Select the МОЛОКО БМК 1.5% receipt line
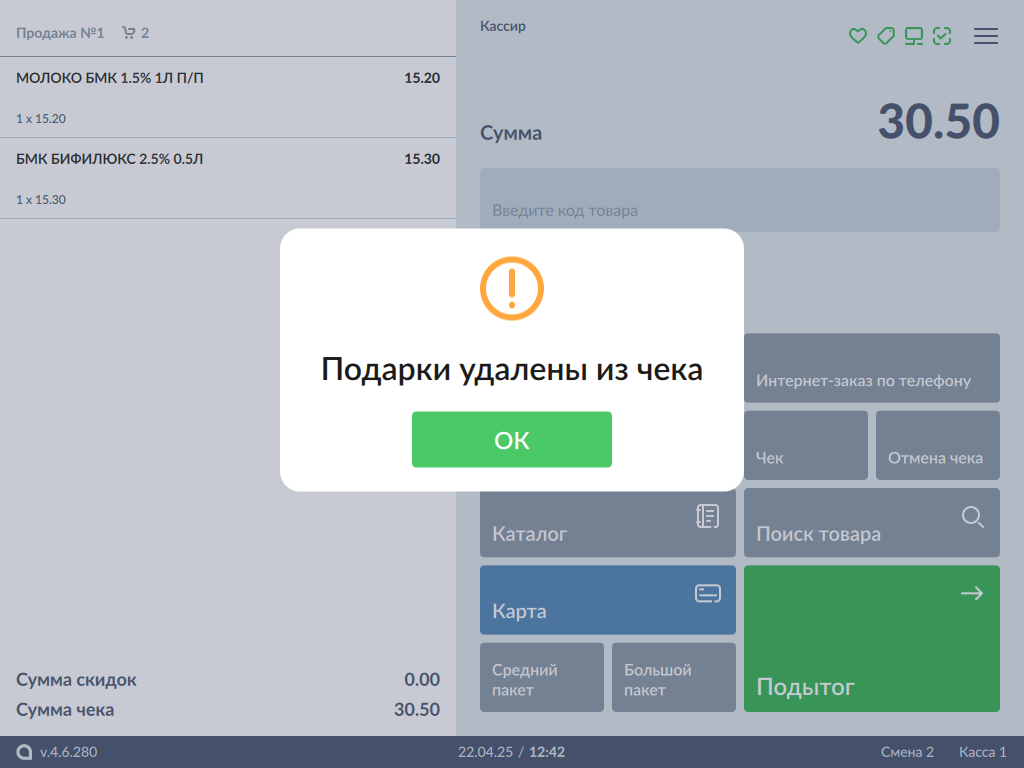The height and width of the screenshot is (768, 1024). coord(228,97)
